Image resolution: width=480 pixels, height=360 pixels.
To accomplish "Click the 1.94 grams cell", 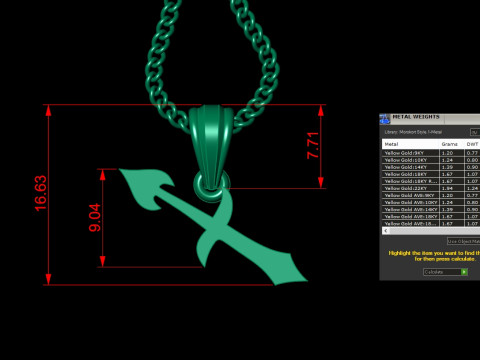I will point(452,188).
